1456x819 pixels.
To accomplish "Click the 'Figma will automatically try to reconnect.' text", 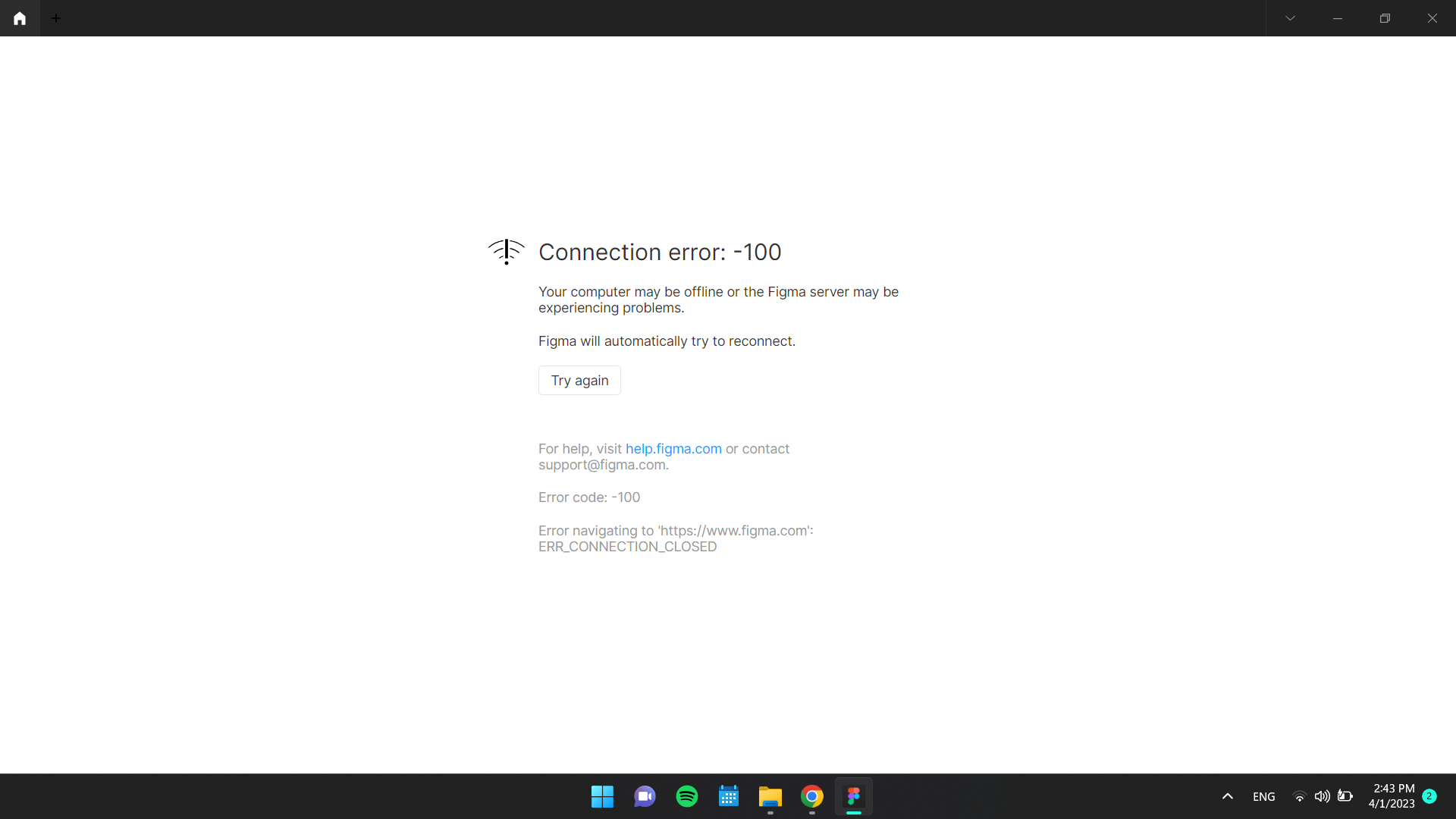I will tap(667, 341).
